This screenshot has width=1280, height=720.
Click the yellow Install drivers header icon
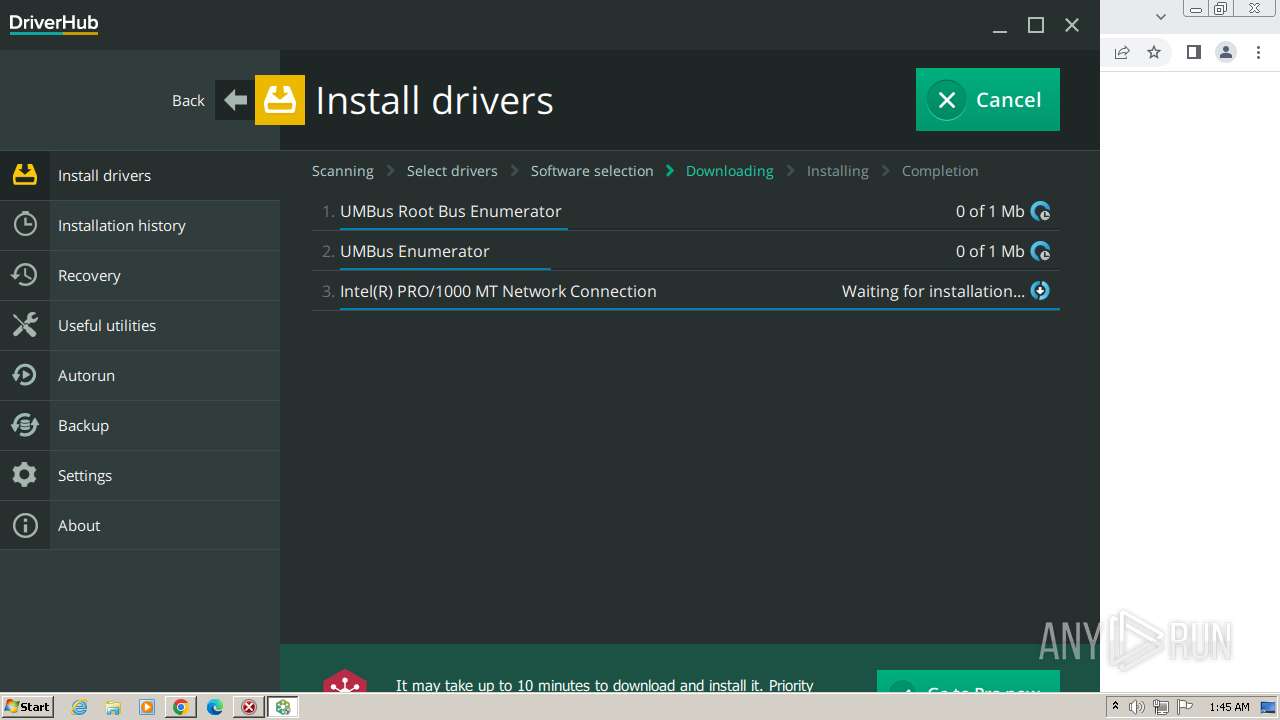tap(280, 100)
